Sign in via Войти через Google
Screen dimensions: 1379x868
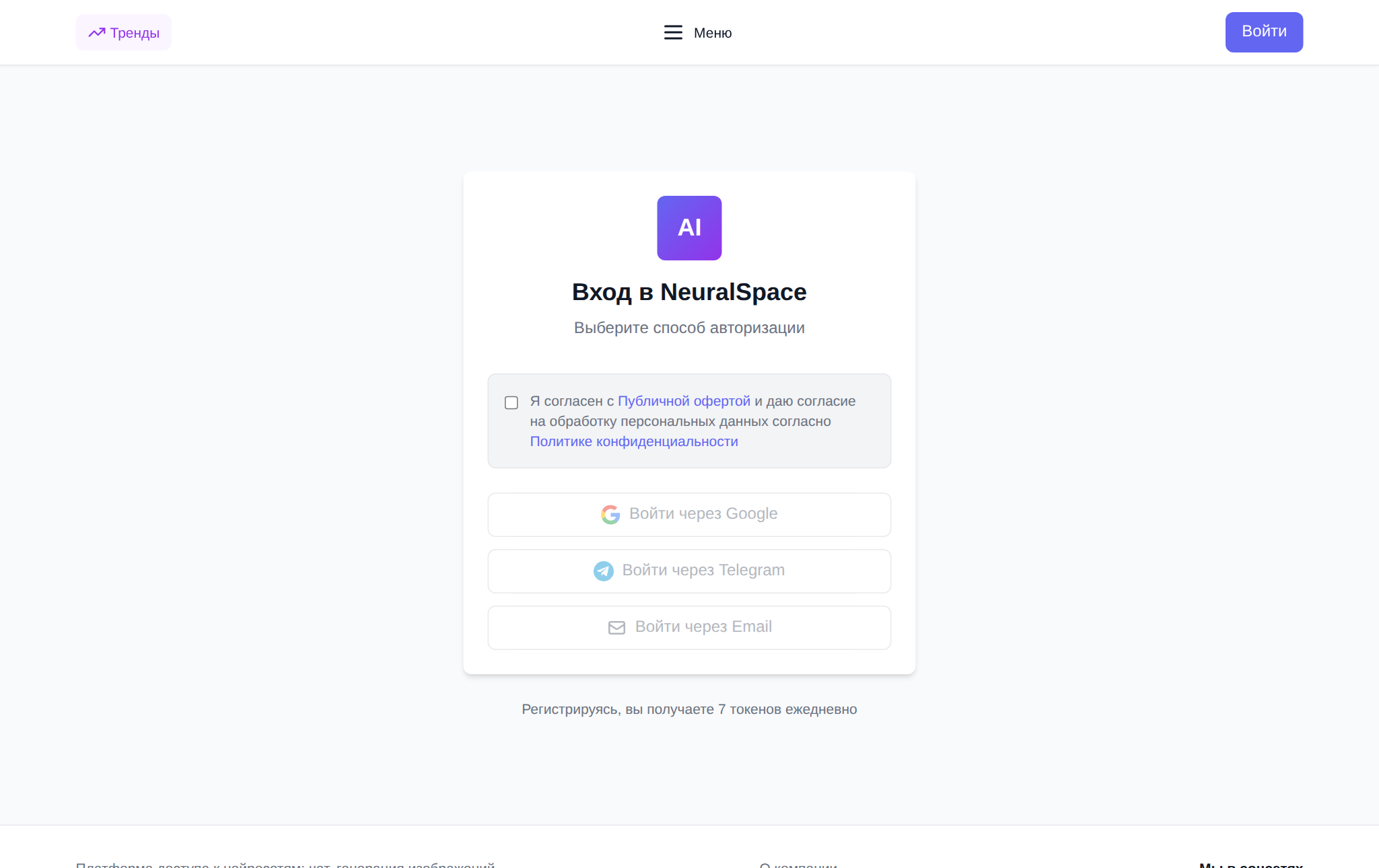tap(689, 515)
